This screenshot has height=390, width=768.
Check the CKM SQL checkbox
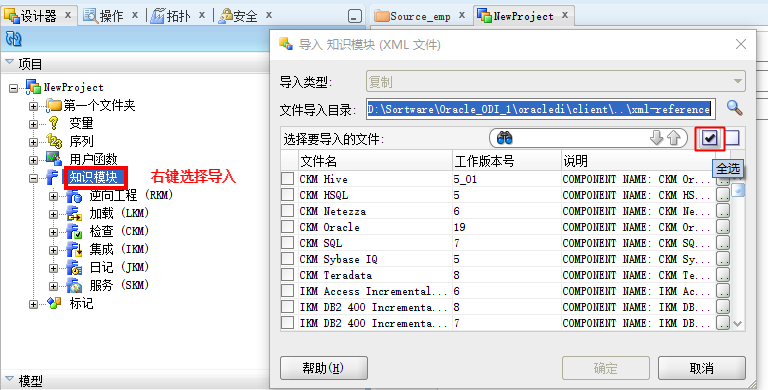point(288,243)
